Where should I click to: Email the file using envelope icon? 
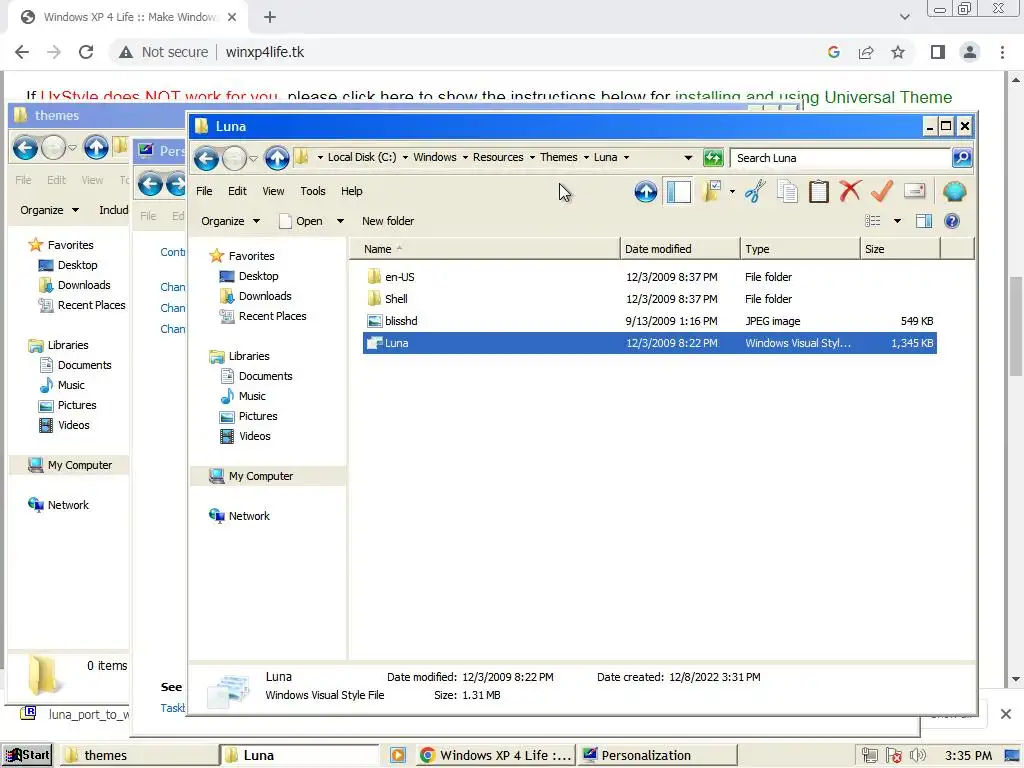tap(914, 191)
